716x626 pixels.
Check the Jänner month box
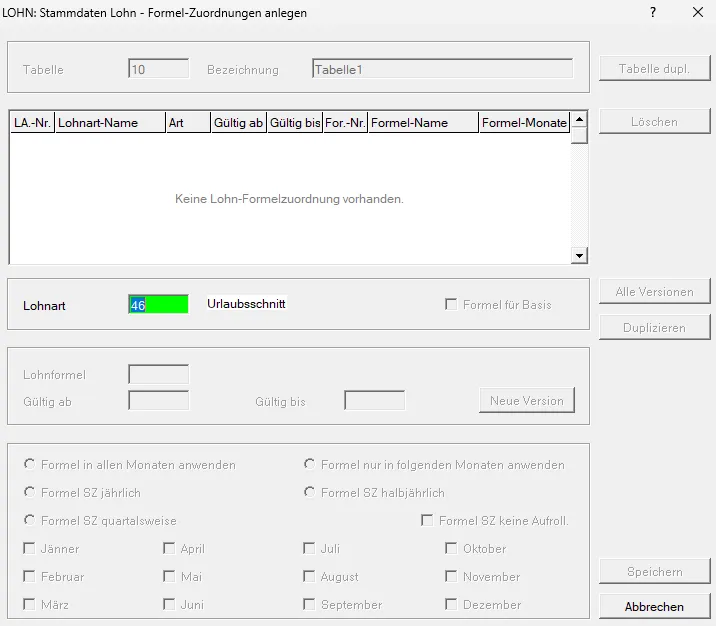(29, 548)
